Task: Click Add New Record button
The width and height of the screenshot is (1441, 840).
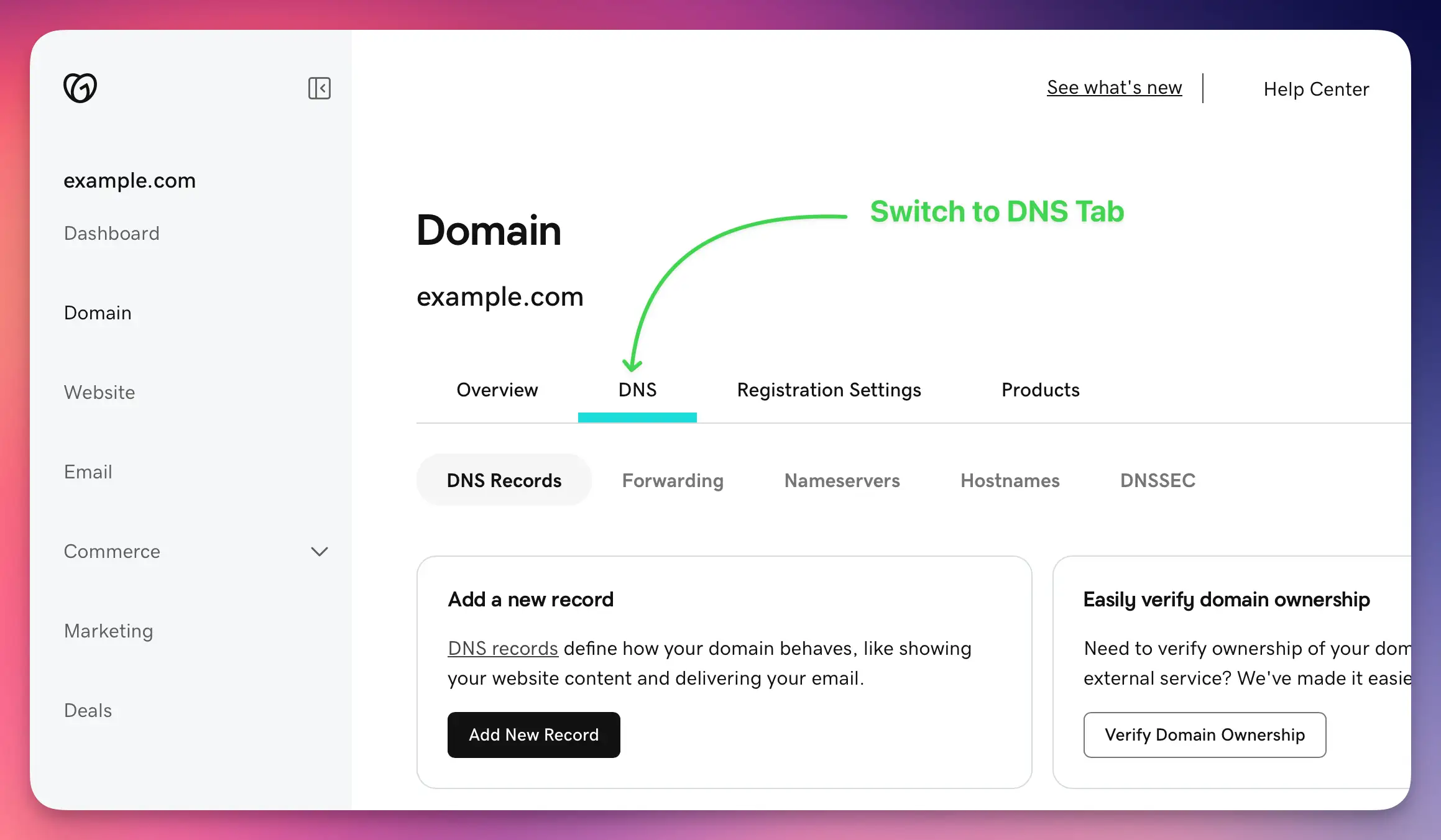Action: pyautogui.click(x=533, y=734)
